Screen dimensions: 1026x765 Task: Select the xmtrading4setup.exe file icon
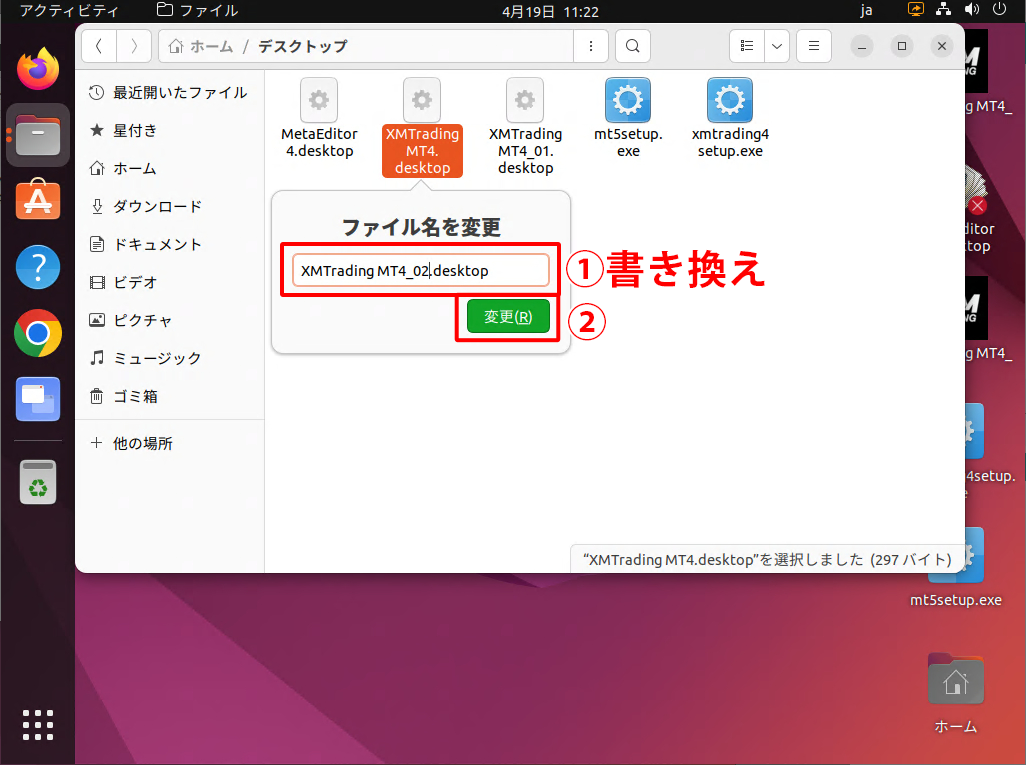click(730, 101)
